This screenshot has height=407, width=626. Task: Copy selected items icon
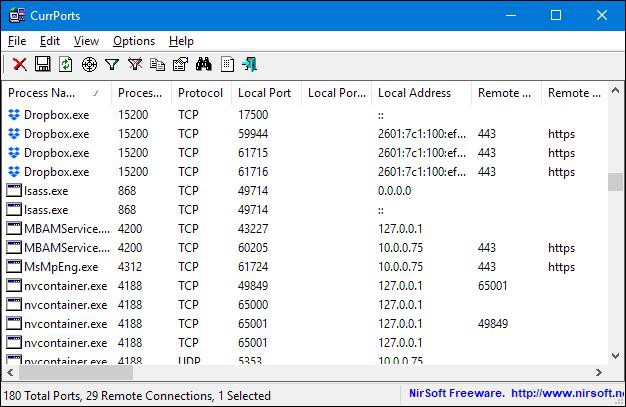point(157,64)
